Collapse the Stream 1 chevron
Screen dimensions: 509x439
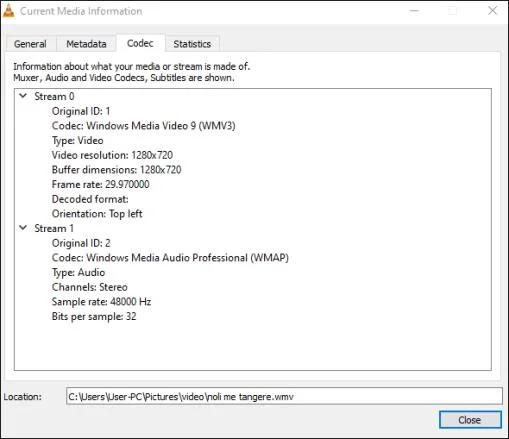click(23, 228)
